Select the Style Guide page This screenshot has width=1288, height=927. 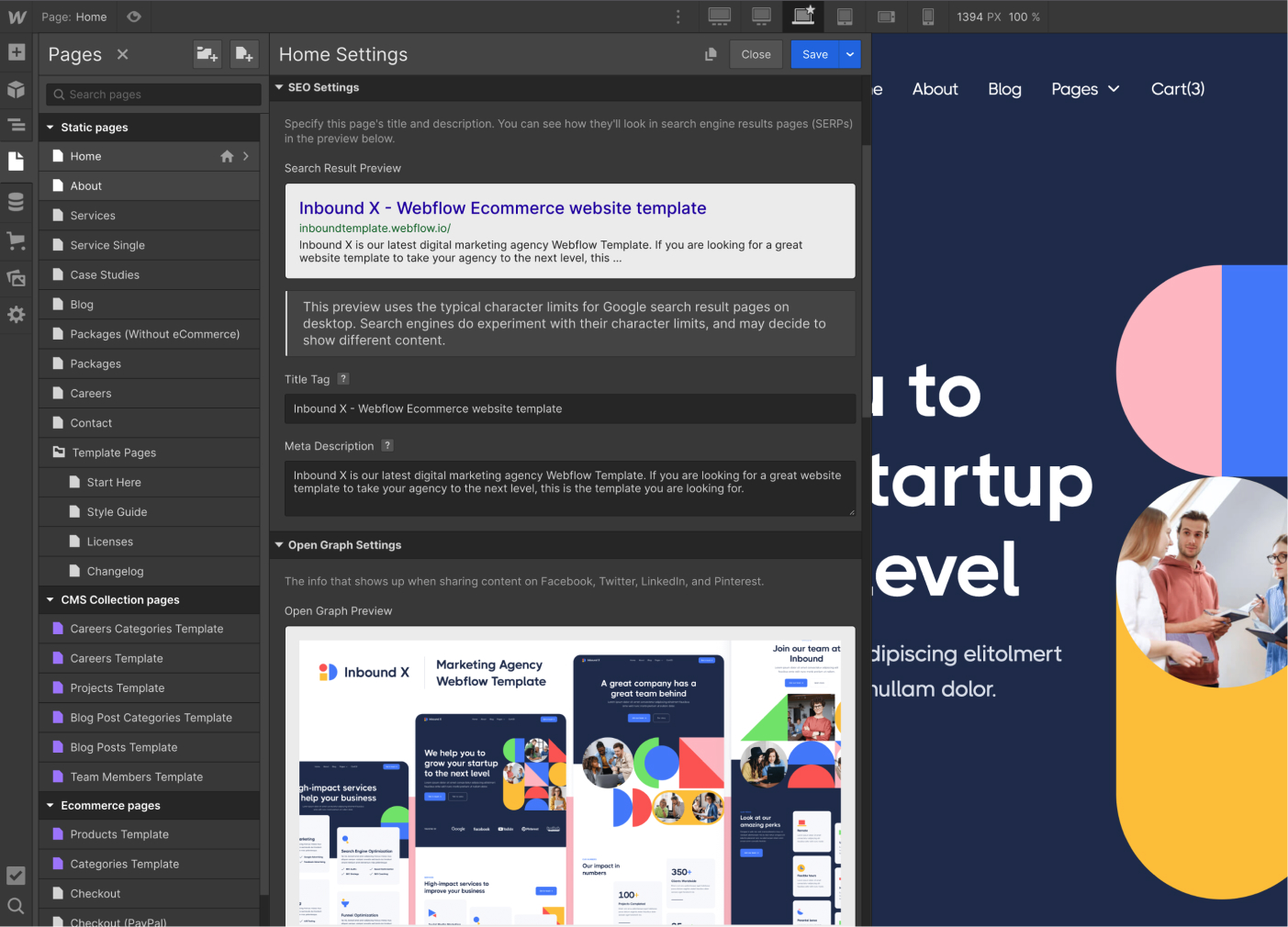click(x=149, y=512)
